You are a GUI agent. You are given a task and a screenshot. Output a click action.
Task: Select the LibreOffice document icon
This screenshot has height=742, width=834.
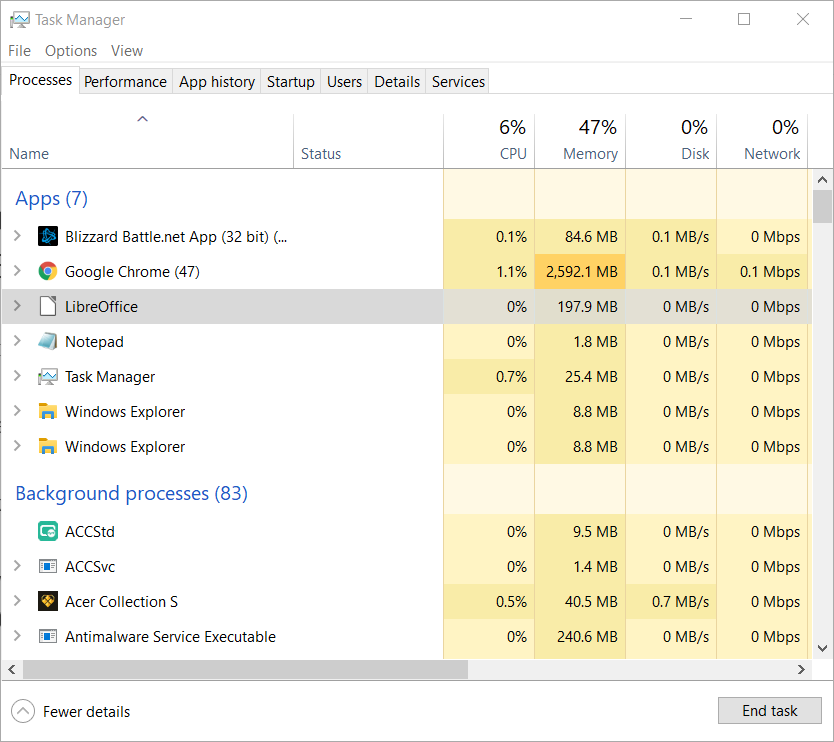(48, 306)
